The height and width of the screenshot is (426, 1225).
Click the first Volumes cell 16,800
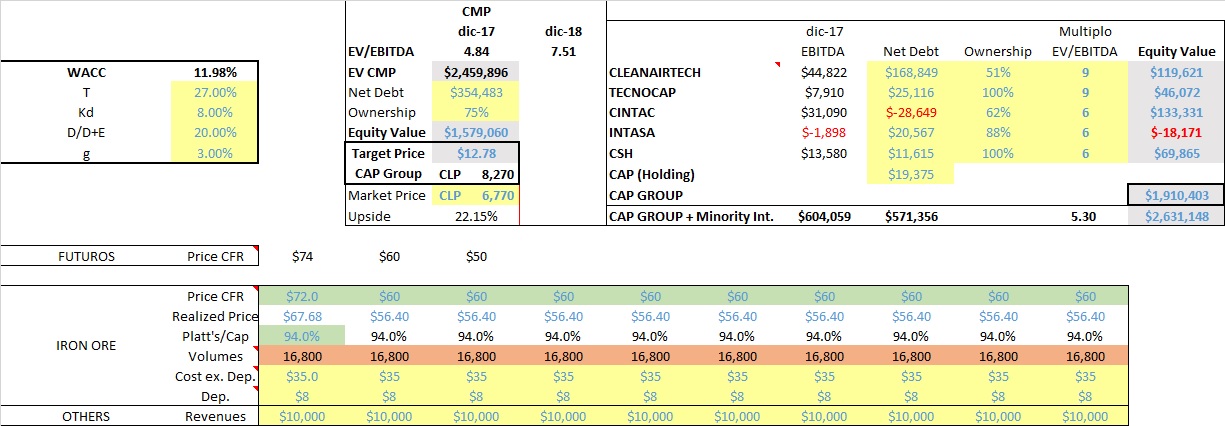(x=302, y=356)
